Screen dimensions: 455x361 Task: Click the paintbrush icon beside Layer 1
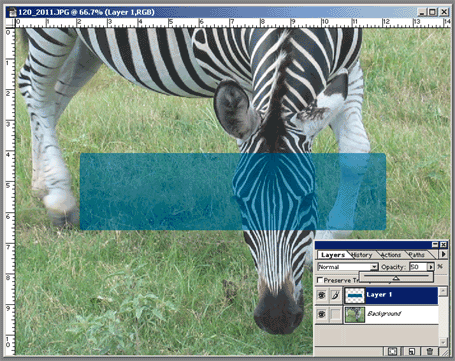click(336, 295)
